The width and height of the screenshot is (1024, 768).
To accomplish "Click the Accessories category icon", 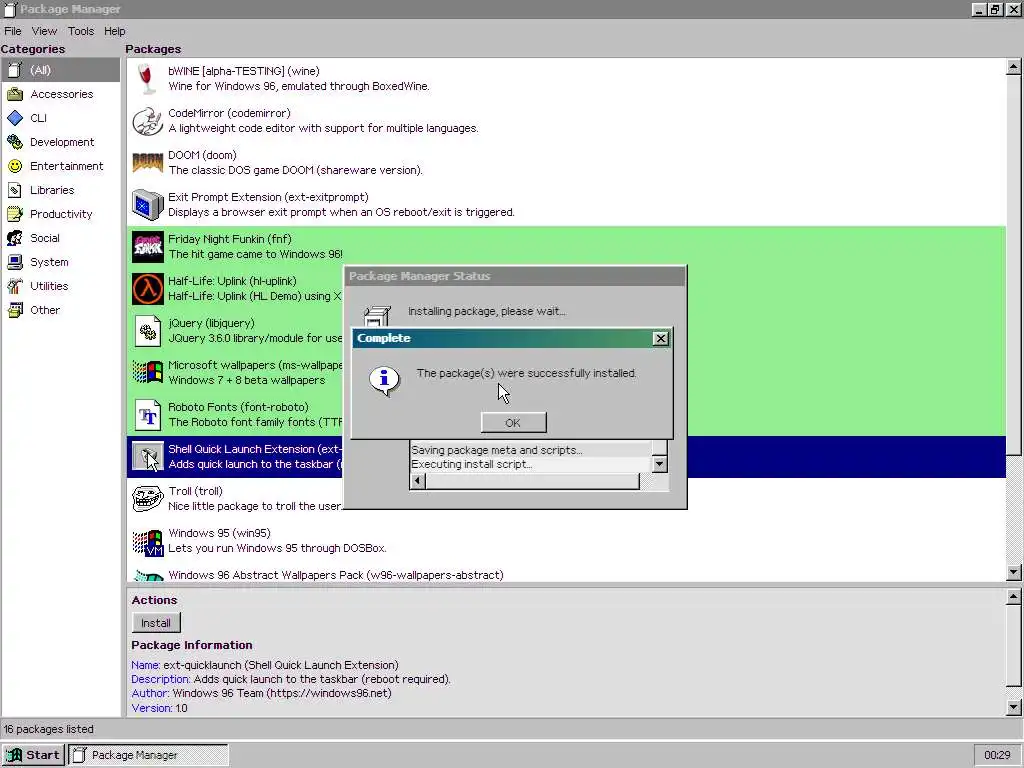I will (15, 94).
